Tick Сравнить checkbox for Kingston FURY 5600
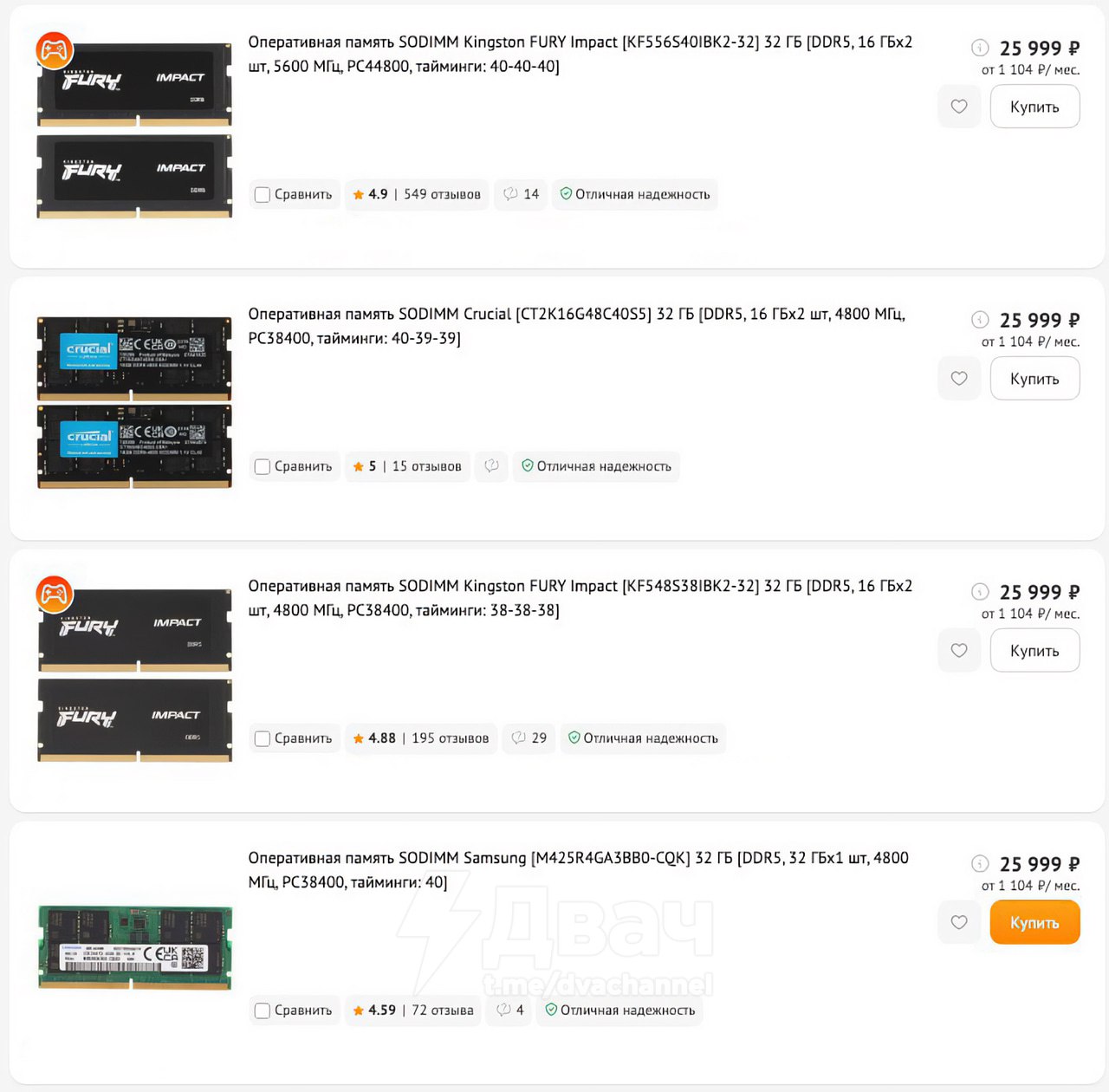The image size is (1109, 1092). click(x=263, y=195)
